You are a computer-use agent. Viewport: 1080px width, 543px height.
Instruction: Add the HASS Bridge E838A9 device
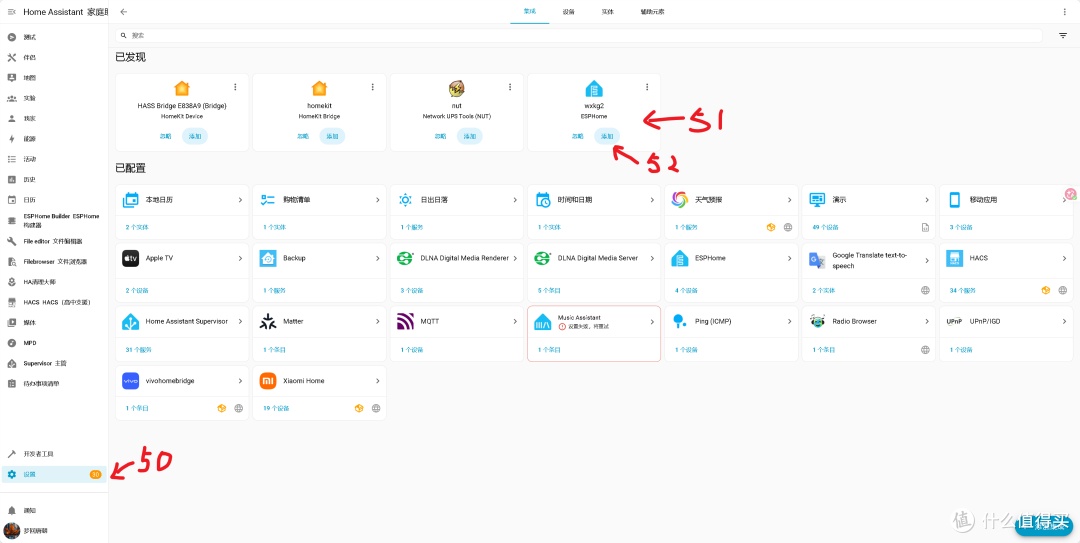(195, 136)
